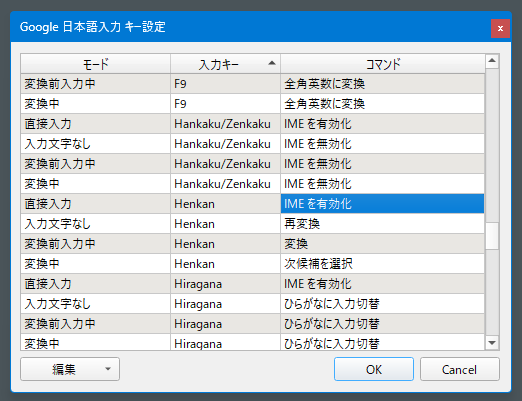Screen dimensions: 522x401
Task: Close the Google 日本語入力 キー設定 dialog
Action: (x=500, y=29)
